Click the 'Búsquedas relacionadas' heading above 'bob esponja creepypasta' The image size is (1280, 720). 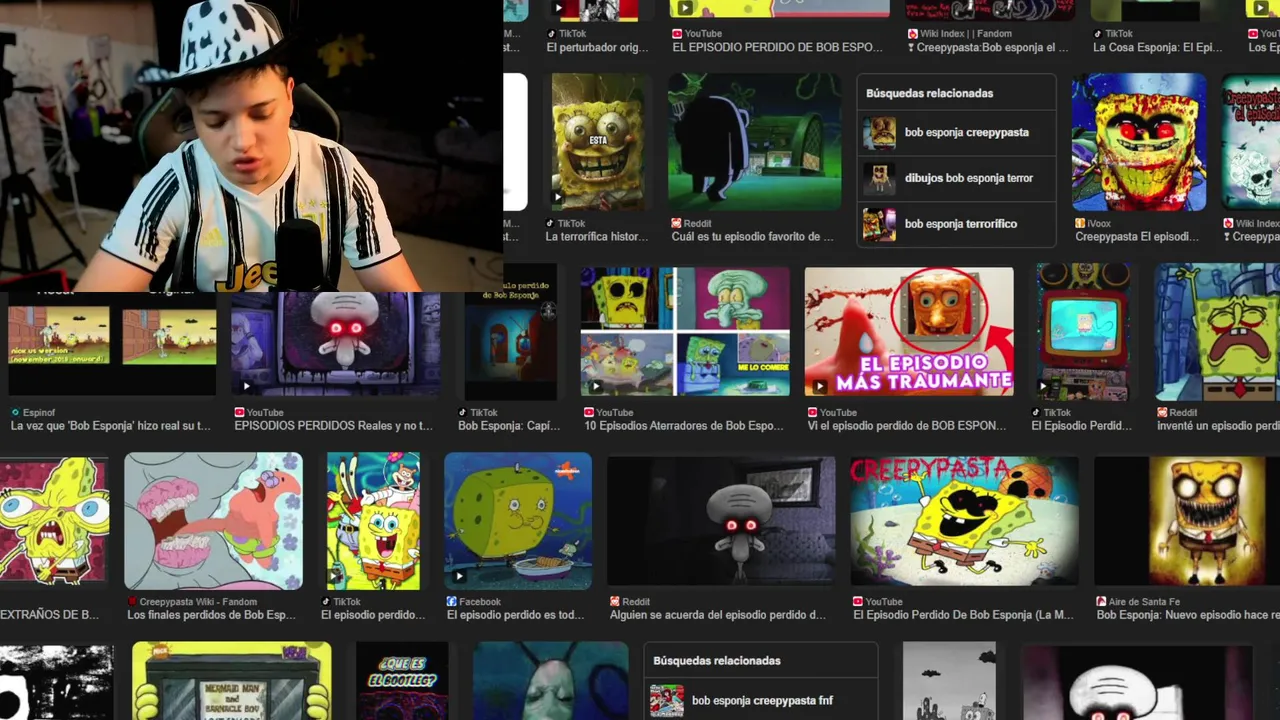point(929,93)
